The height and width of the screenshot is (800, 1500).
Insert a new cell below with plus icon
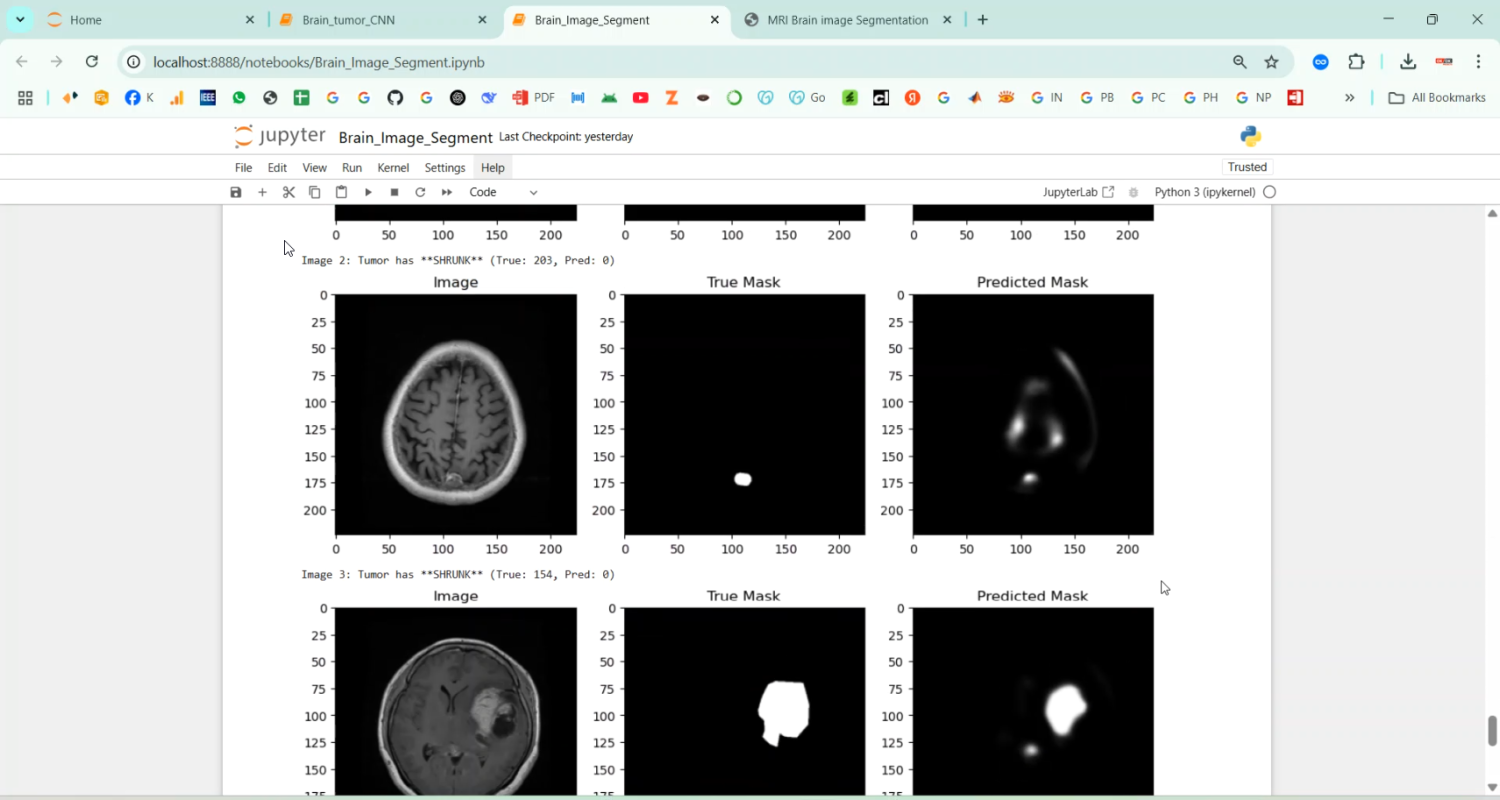click(x=262, y=192)
